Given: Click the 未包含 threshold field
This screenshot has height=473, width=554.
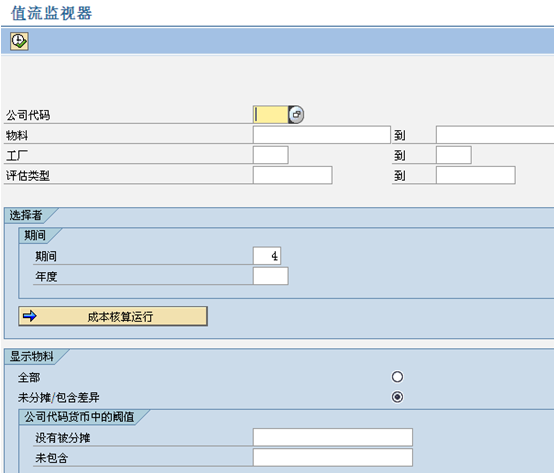Looking at the screenshot, I should coord(333,457).
